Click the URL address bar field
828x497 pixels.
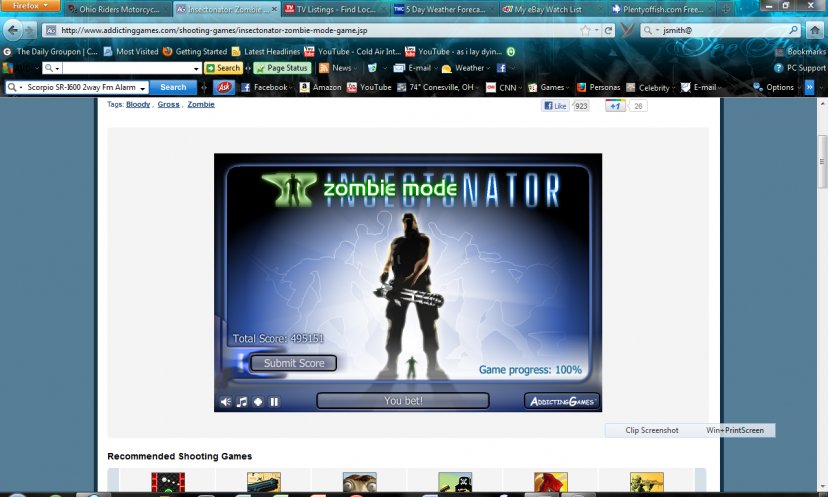[x=300, y=30]
